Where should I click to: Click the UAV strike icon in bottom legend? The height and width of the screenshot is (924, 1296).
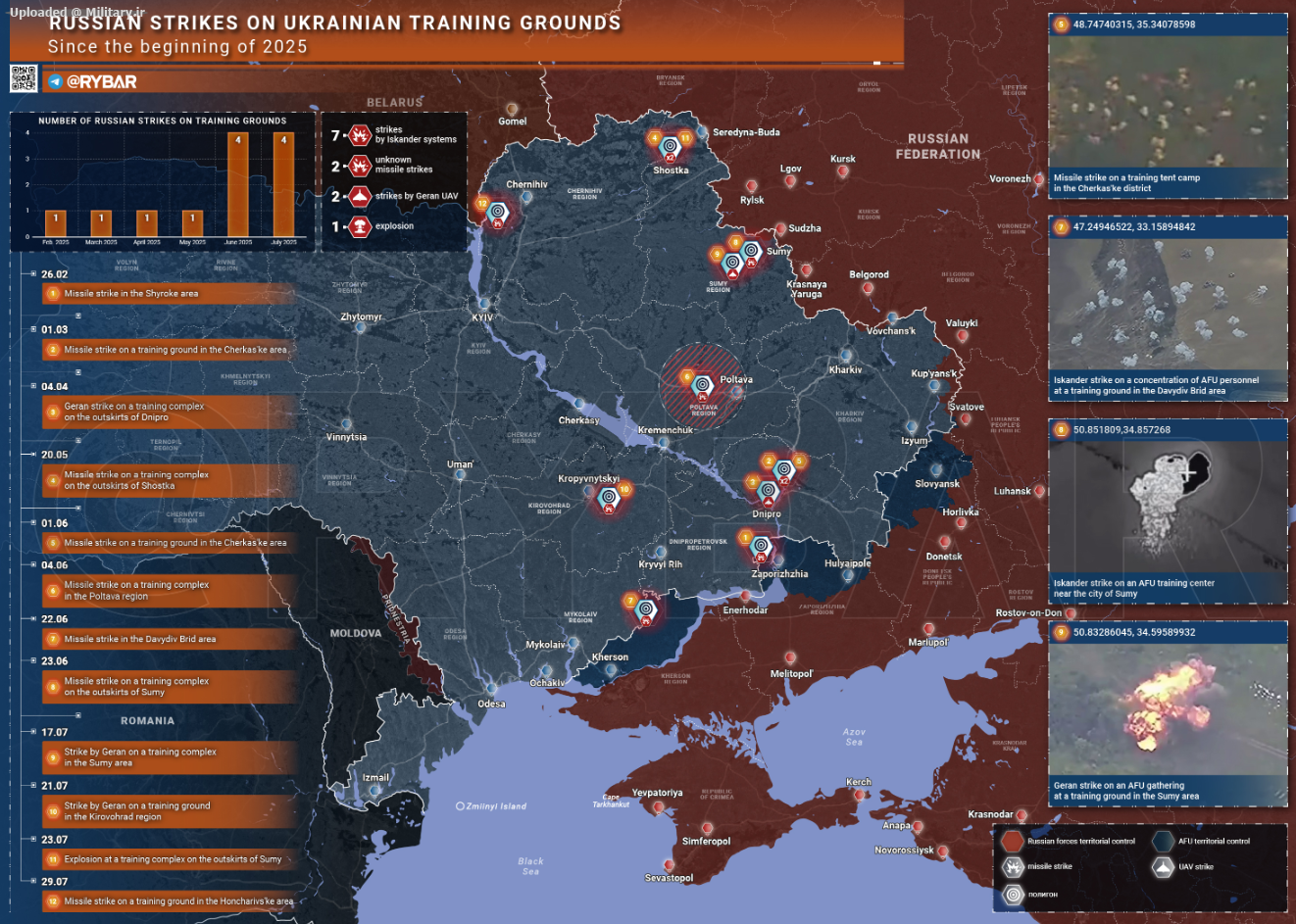pos(1163,867)
